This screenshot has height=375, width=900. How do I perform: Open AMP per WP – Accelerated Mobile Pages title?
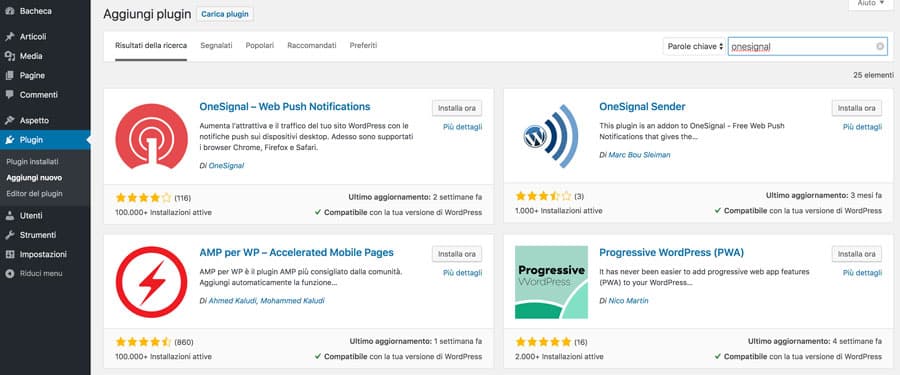(x=297, y=253)
